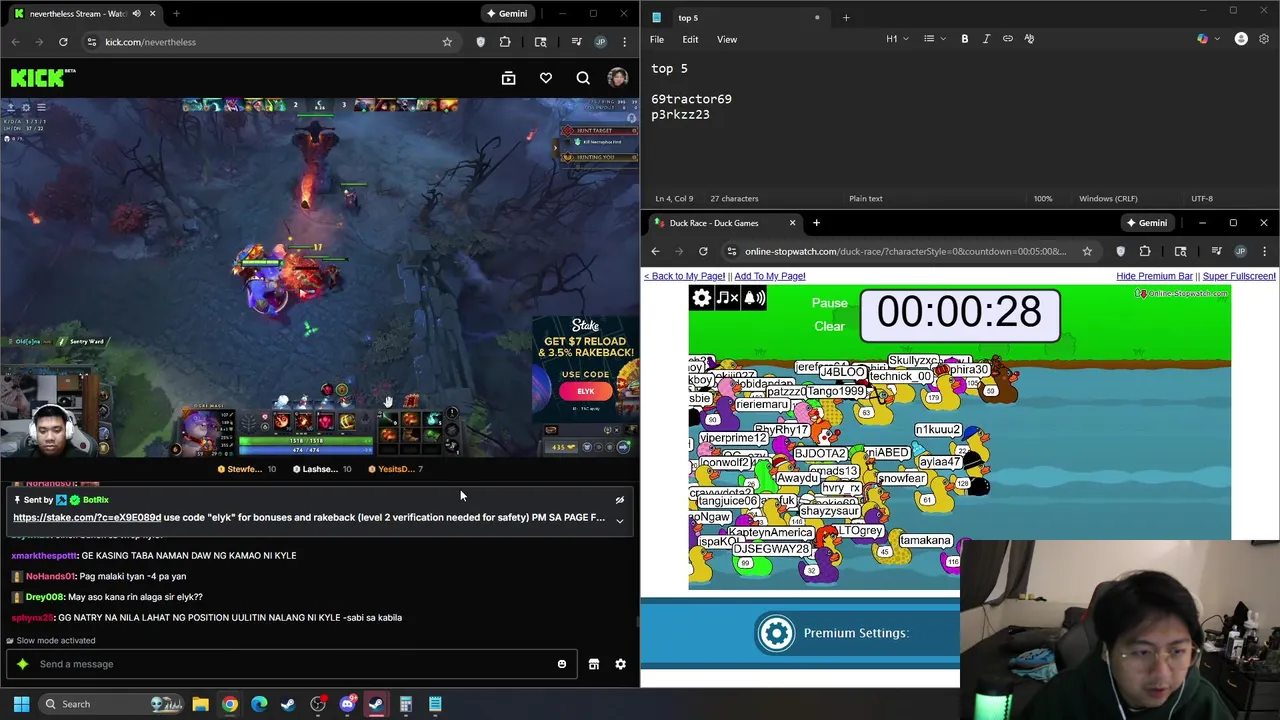Click UTF-8 encoding in Notepad status bar

pos(1202,198)
